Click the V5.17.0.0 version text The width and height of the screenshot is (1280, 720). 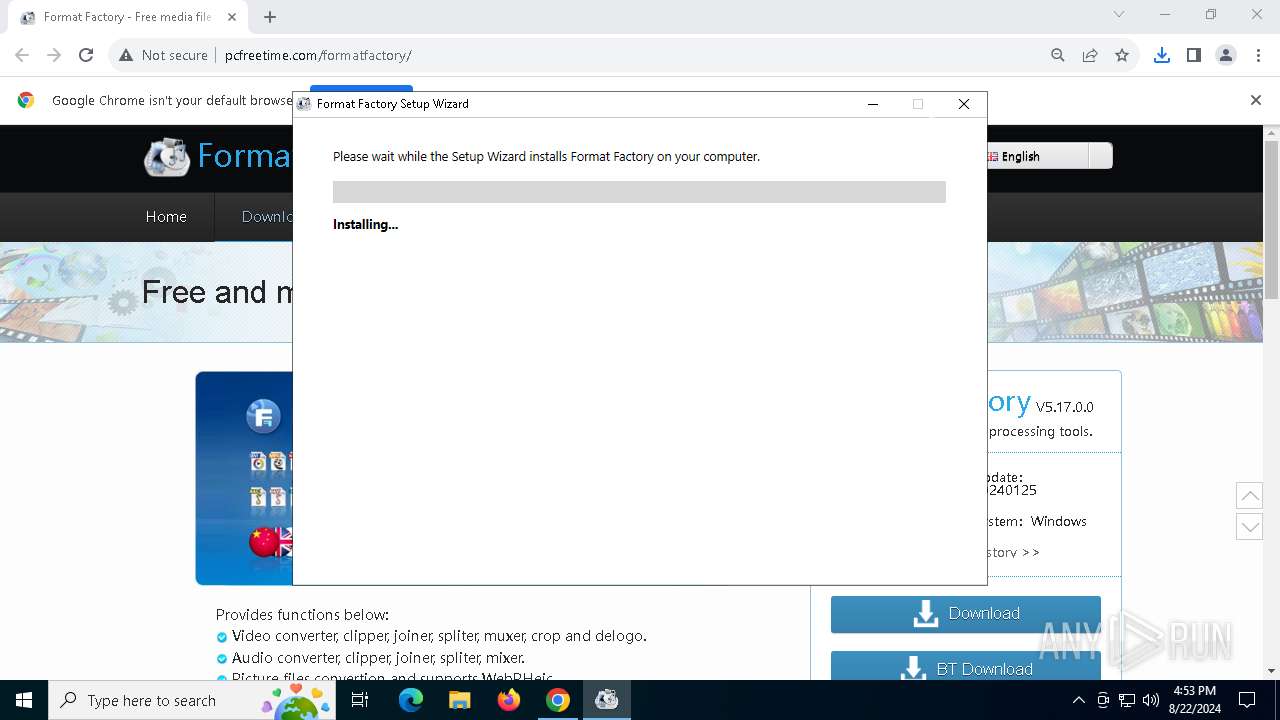click(1065, 407)
